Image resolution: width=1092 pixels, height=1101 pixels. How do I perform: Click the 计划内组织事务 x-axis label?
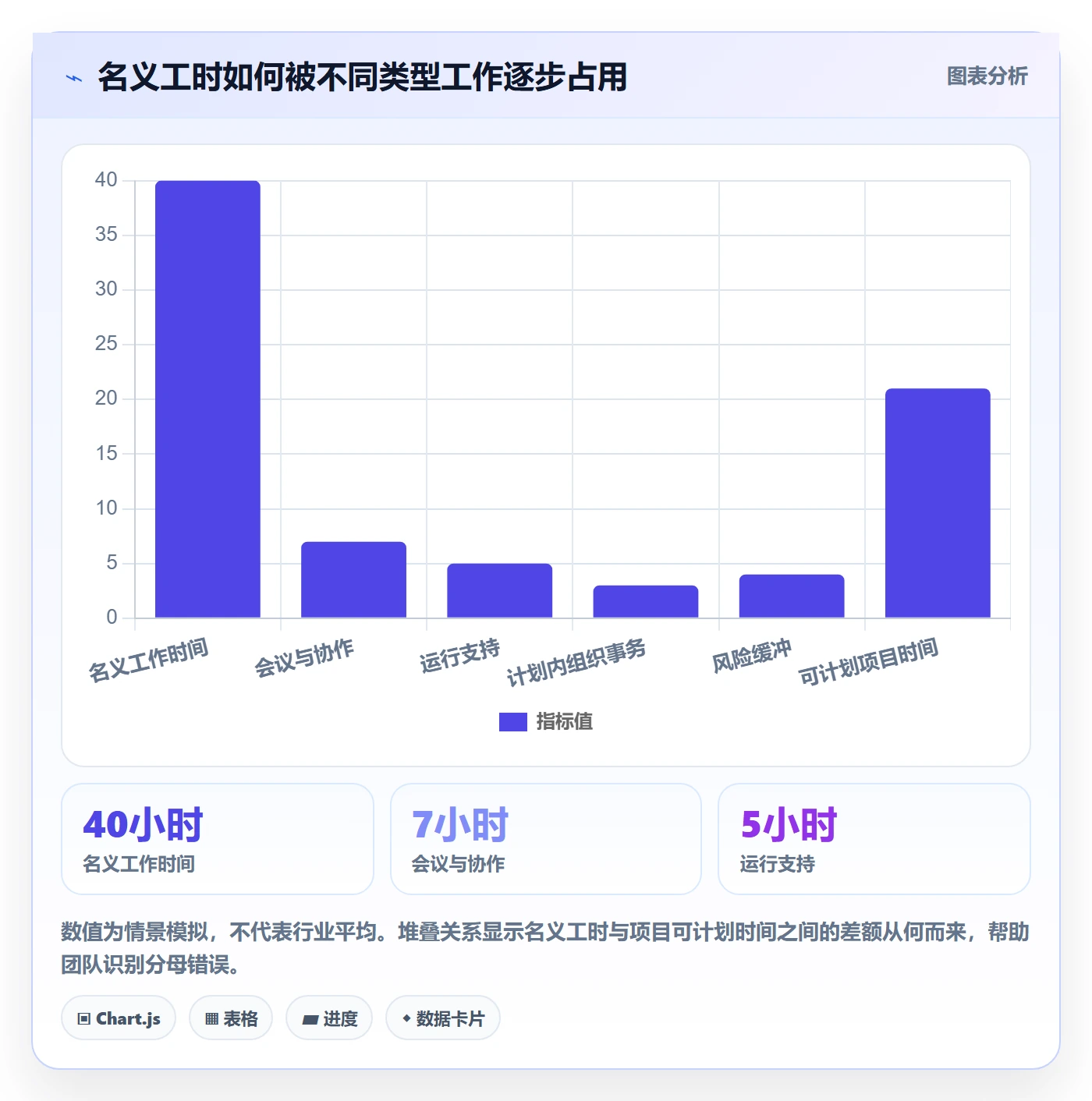coord(576,663)
